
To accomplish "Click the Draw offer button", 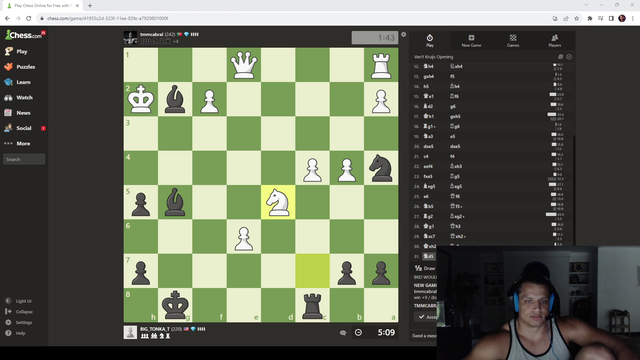I will [425, 268].
